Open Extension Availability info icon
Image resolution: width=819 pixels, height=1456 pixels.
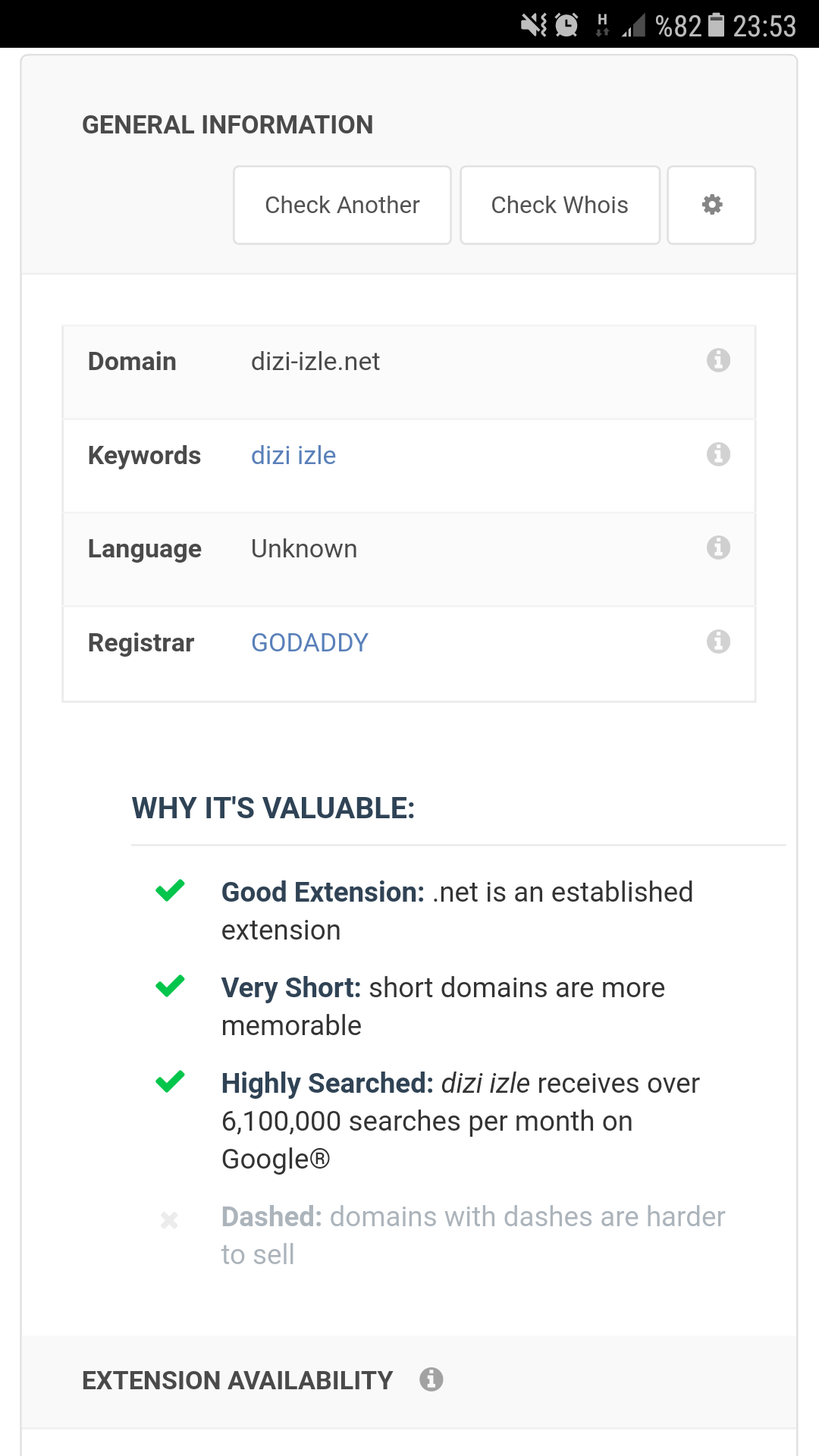431,1379
